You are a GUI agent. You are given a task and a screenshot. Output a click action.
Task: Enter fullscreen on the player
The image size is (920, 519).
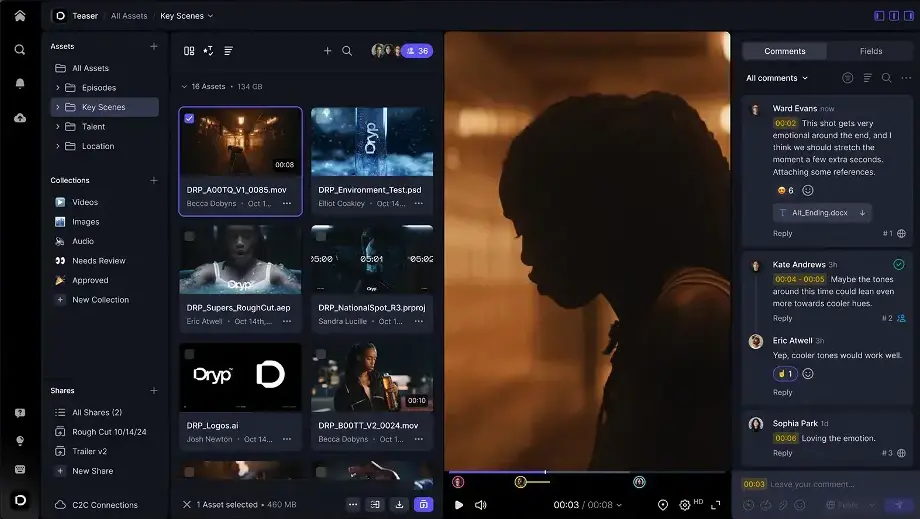coord(716,505)
